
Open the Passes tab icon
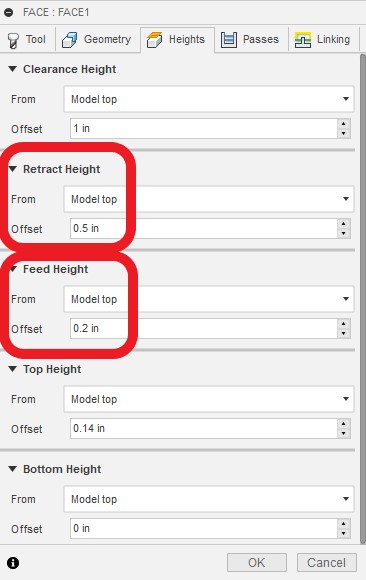229,40
